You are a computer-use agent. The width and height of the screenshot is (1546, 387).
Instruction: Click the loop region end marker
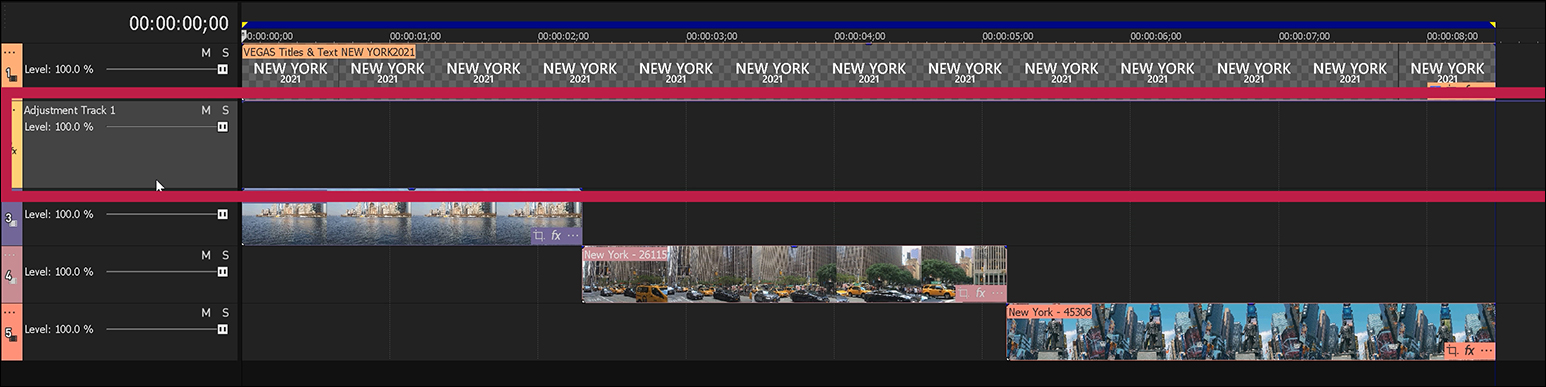(x=1493, y=24)
